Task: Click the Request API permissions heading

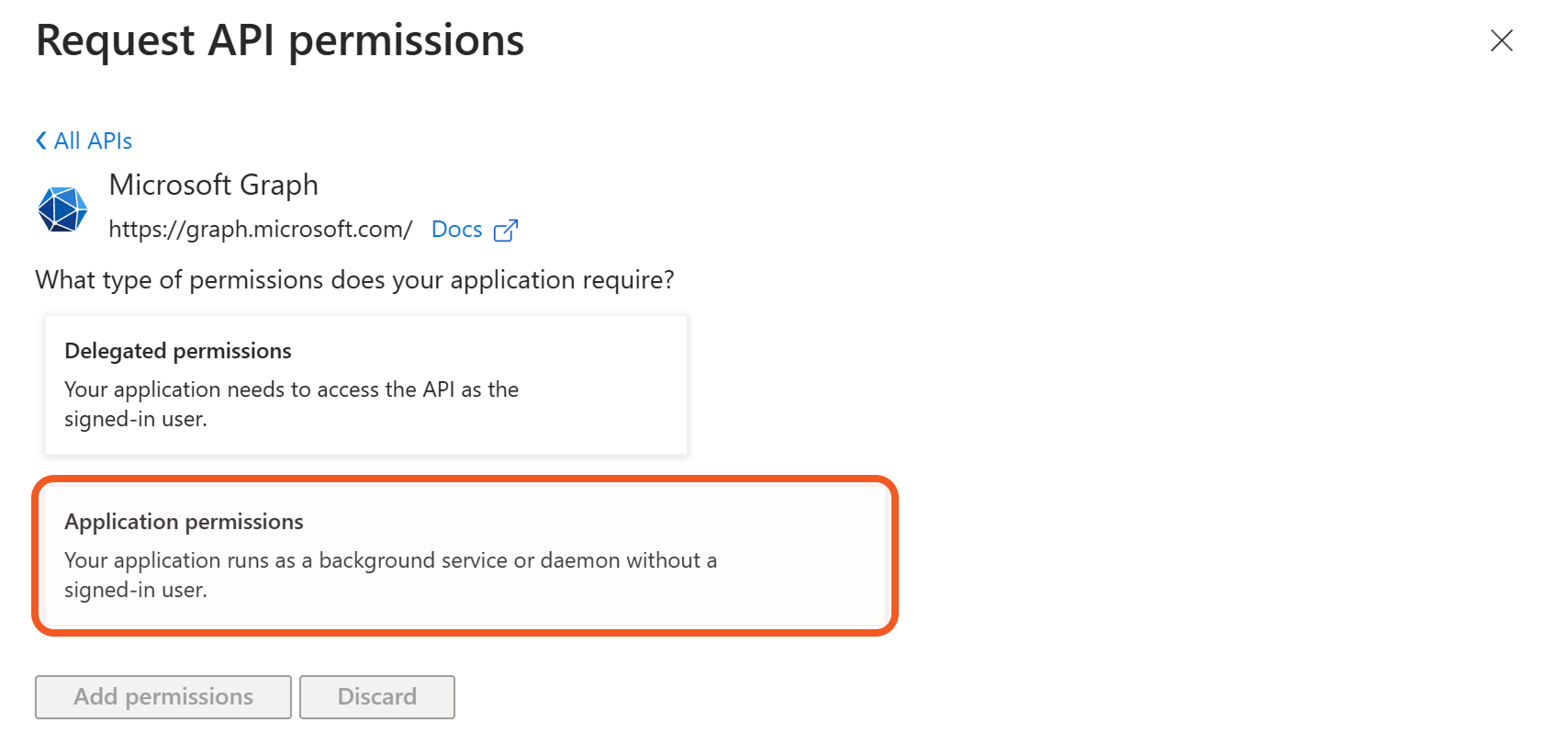Action: (x=280, y=41)
